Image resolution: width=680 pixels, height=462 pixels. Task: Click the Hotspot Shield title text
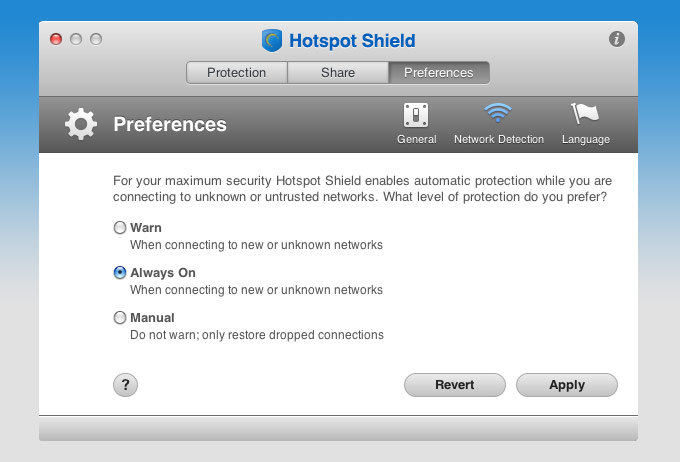pyautogui.click(x=352, y=41)
